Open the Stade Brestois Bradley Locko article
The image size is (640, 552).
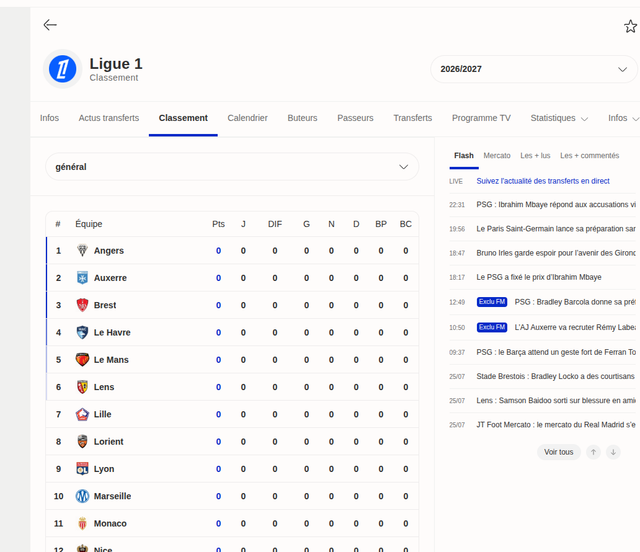pyautogui.click(x=556, y=376)
